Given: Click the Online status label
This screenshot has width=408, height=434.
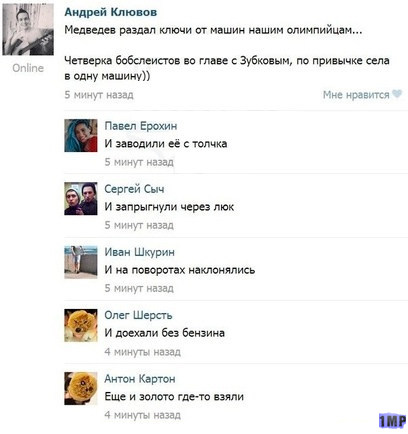Looking at the screenshot, I should (28, 68).
